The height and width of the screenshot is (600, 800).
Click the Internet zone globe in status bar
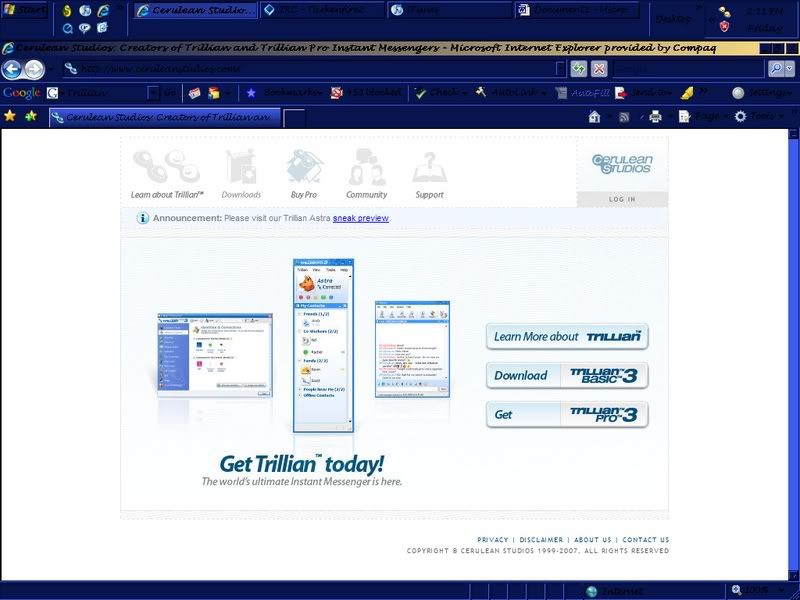[592, 591]
